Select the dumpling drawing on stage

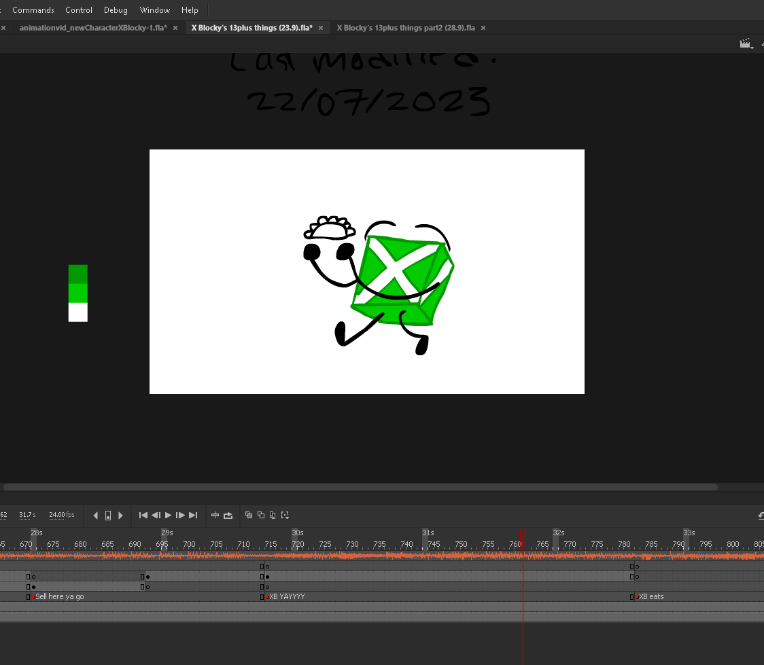click(x=329, y=228)
